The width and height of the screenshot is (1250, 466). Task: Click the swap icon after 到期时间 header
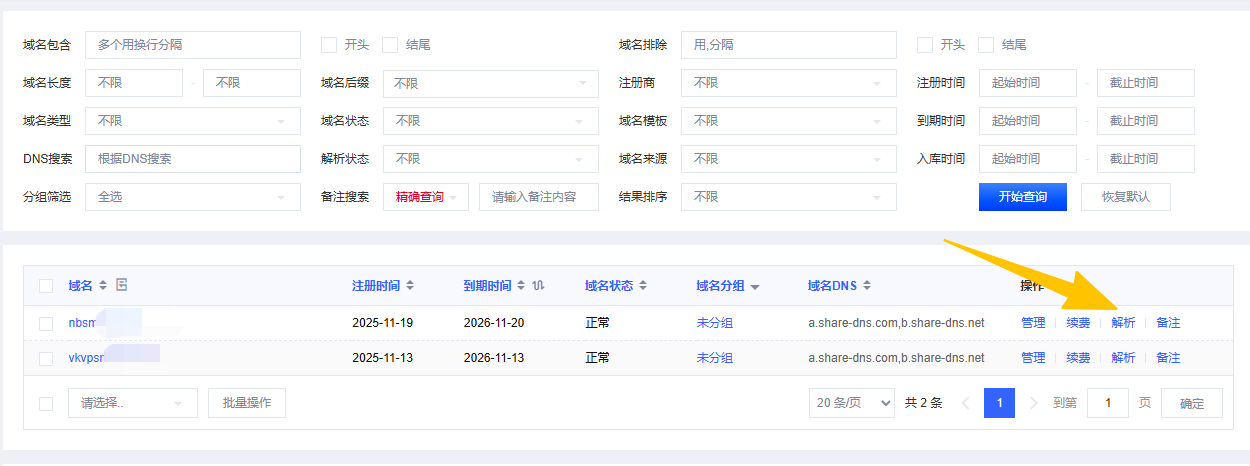click(539, 286)
